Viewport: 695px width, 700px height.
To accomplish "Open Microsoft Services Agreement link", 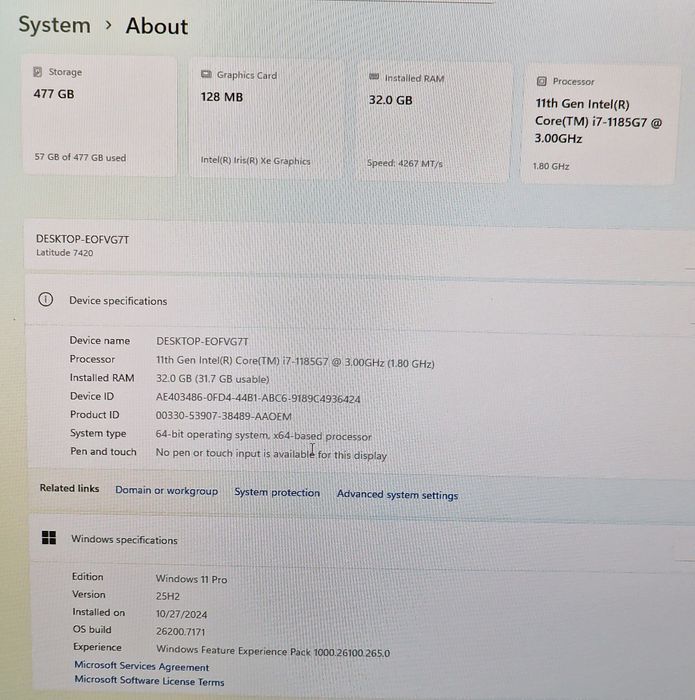I will click(x=141, y=666).
